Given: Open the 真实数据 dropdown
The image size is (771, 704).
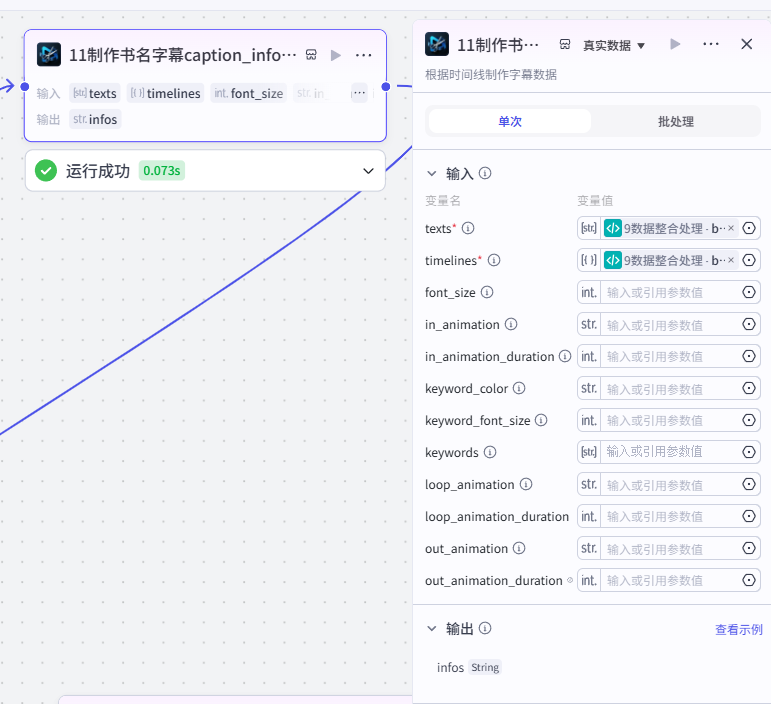Looking at the screenshot, I should coord(614,46).
